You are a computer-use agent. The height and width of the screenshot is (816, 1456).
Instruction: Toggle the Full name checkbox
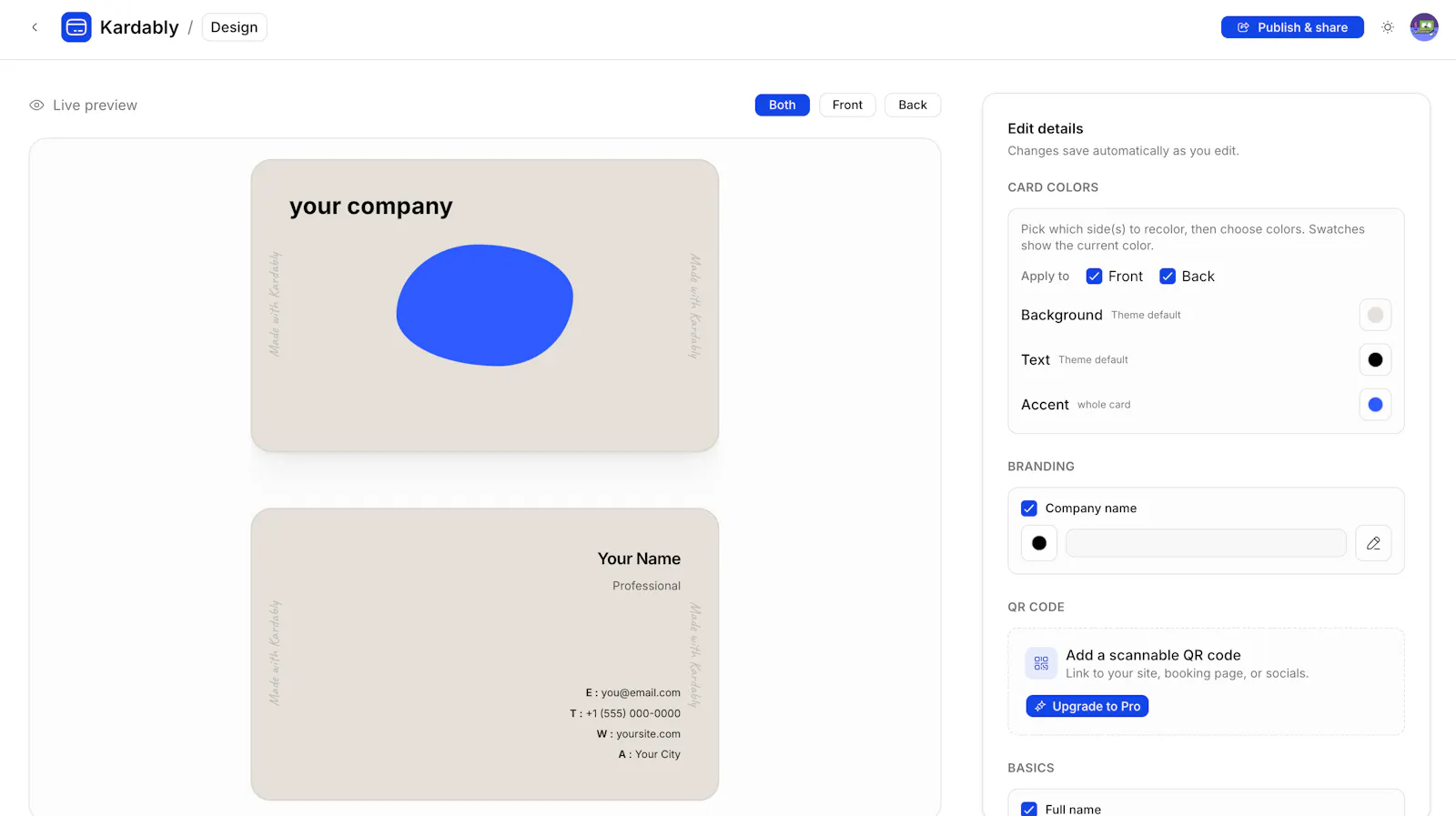(1029, 809)
